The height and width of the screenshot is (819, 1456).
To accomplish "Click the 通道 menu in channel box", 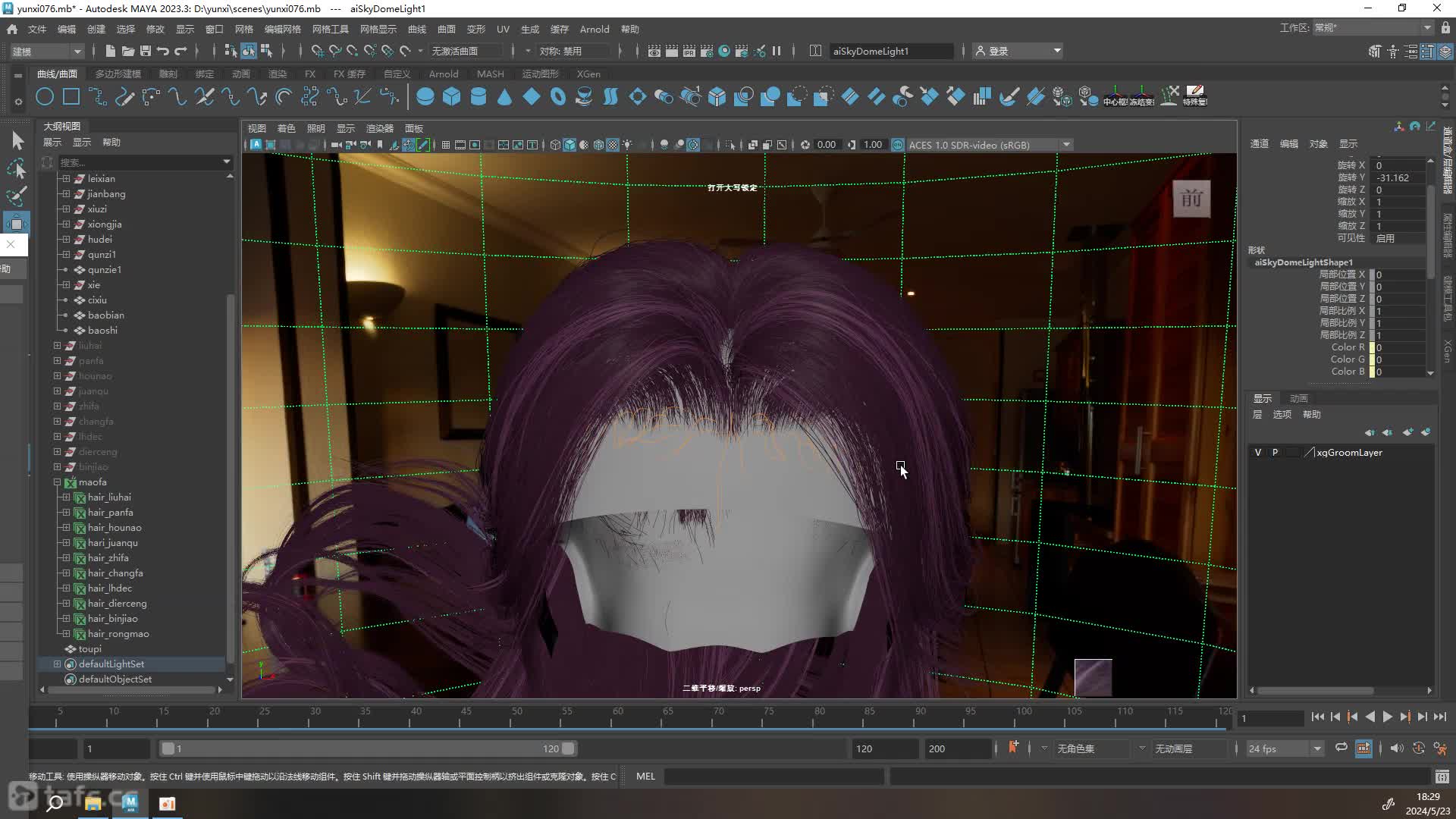I will [1259, 143].
